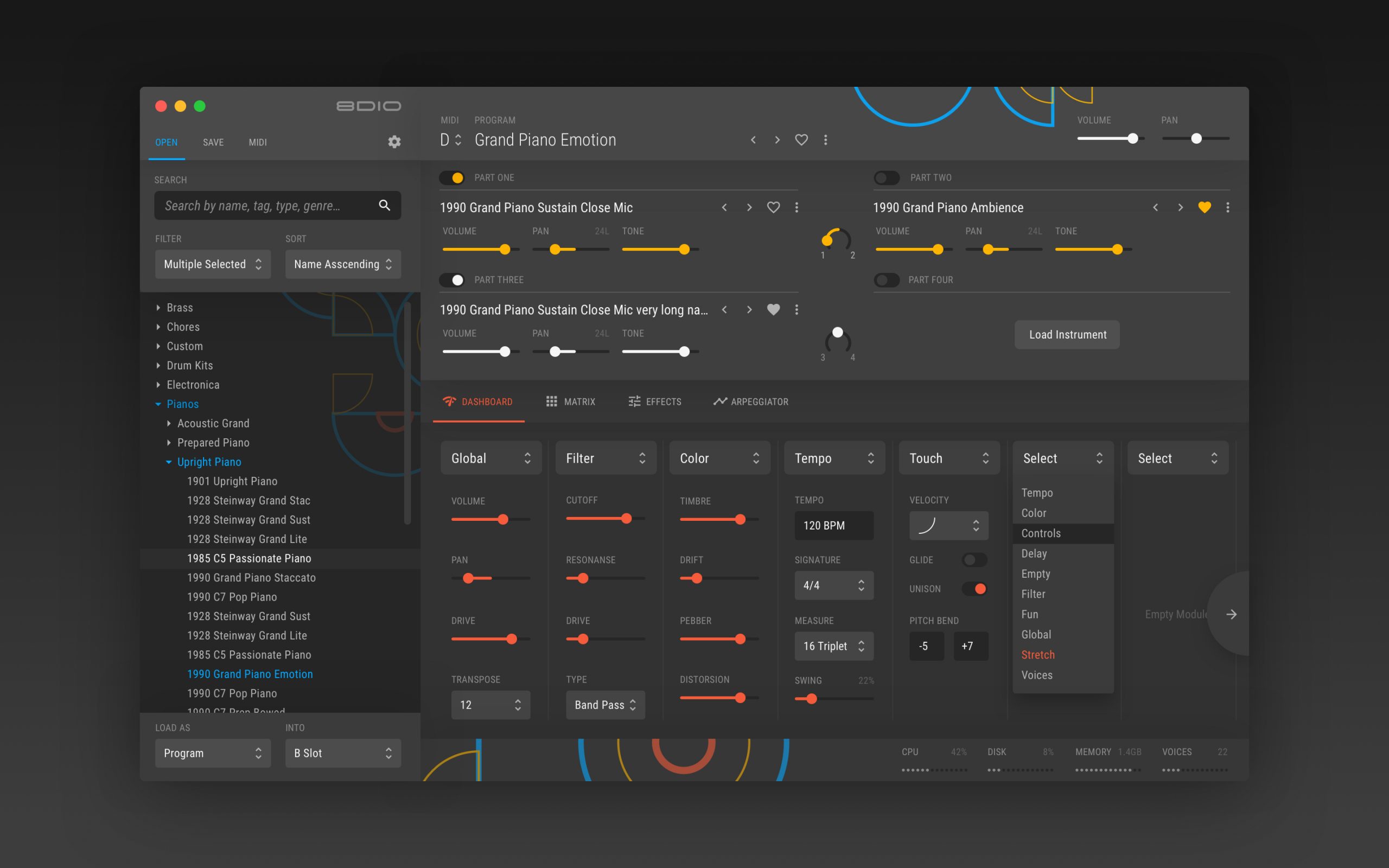The width and height of the screenshot is (1389, 868).
Task: Select 1990 Grand Piano Staccato preset
Action: point(251,578)
